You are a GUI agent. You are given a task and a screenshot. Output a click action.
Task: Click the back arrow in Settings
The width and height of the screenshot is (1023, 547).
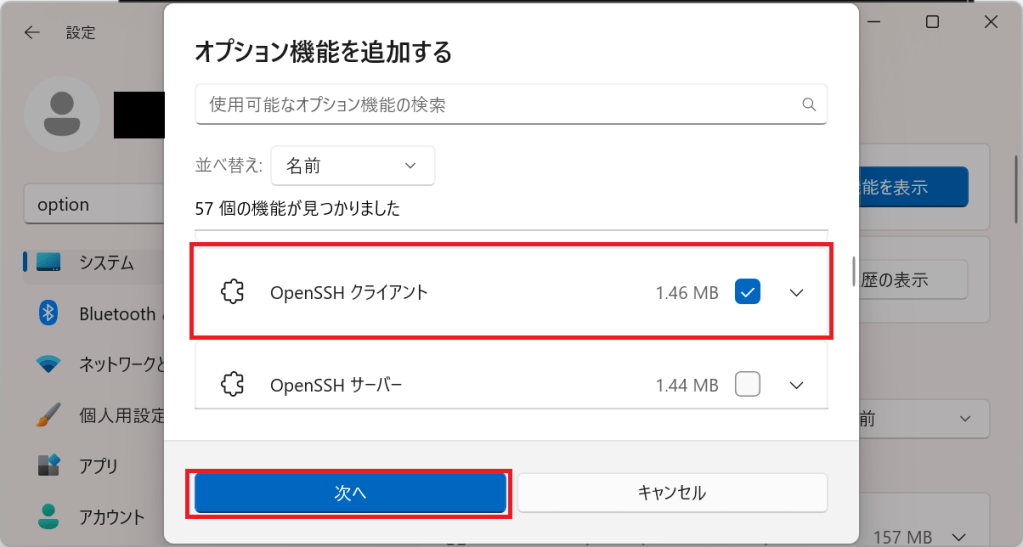pyautogui.click(x=32, y=32)
